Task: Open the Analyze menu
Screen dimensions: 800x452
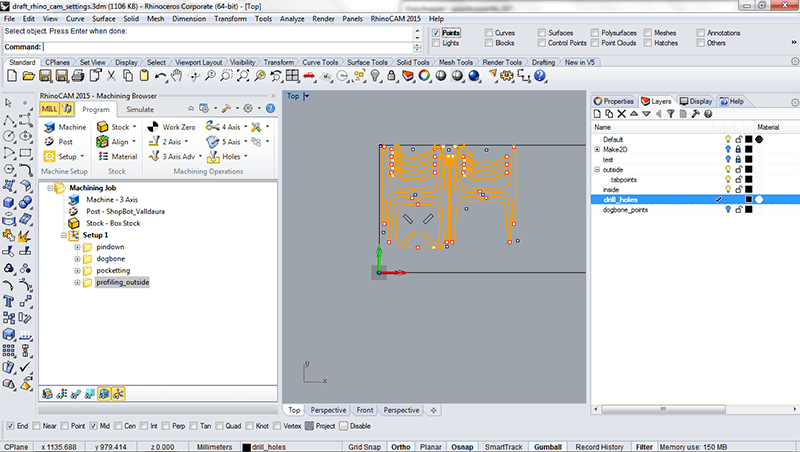Action: pos(294,19)
